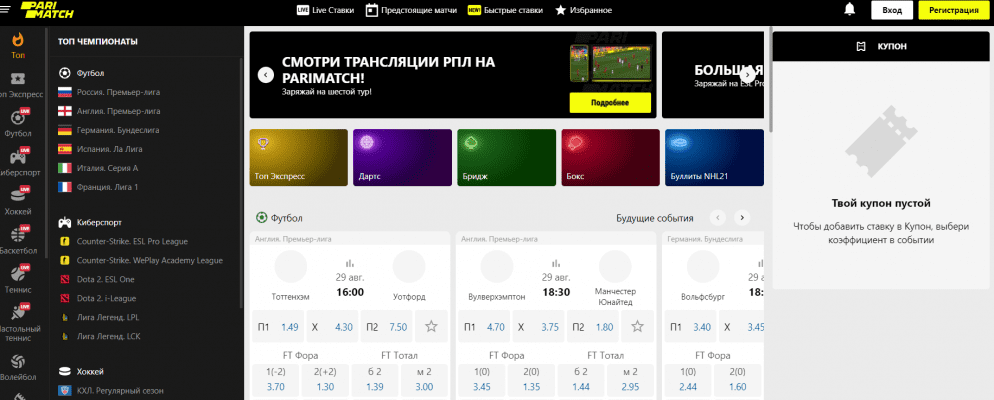
Task: Open Германия. Бундеслига link
Action: pos(118,130)
